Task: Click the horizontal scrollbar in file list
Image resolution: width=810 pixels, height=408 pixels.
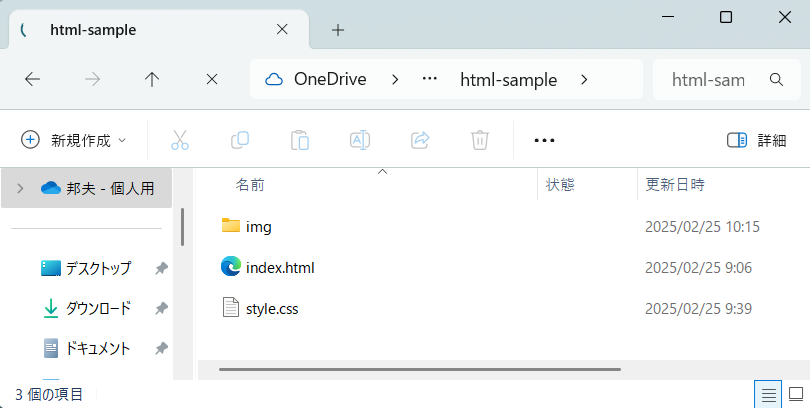Action: [x=420, y=369]
